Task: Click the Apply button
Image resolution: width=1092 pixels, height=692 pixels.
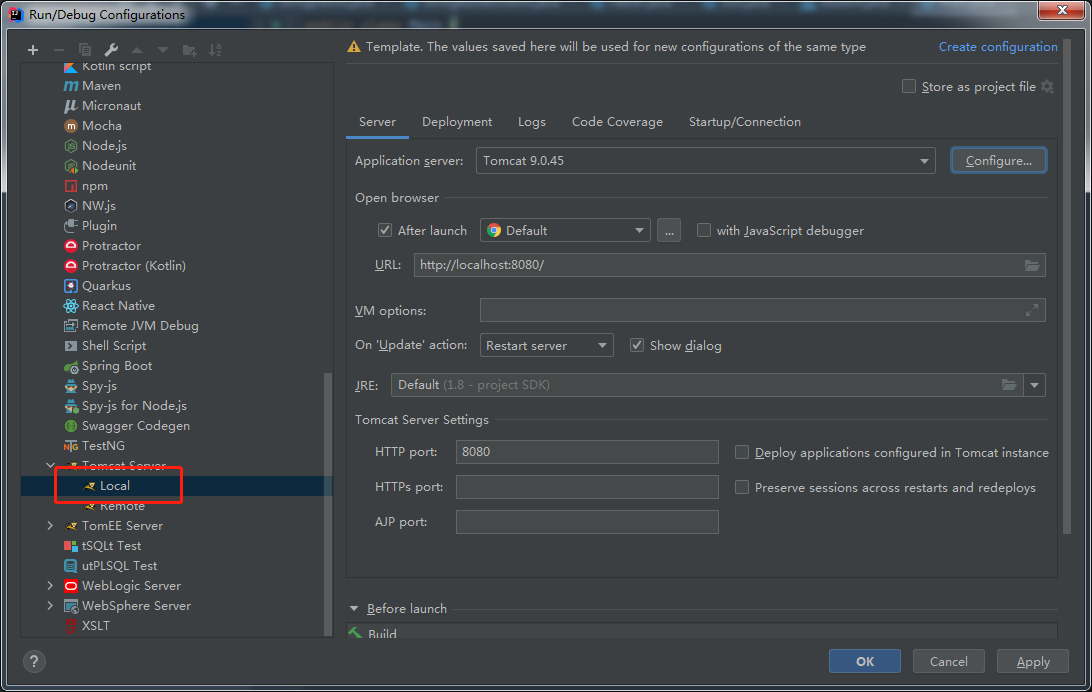Action: [x=1033, y=661]
